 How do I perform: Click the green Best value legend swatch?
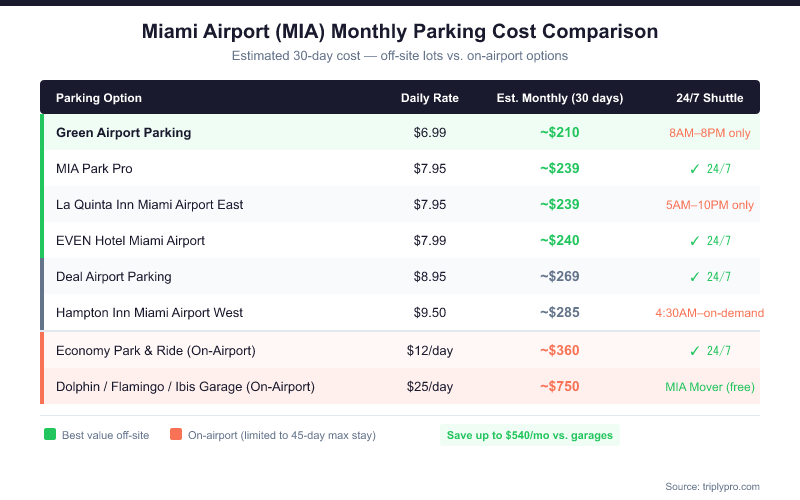pyautogui.click(x=50, y=435)
